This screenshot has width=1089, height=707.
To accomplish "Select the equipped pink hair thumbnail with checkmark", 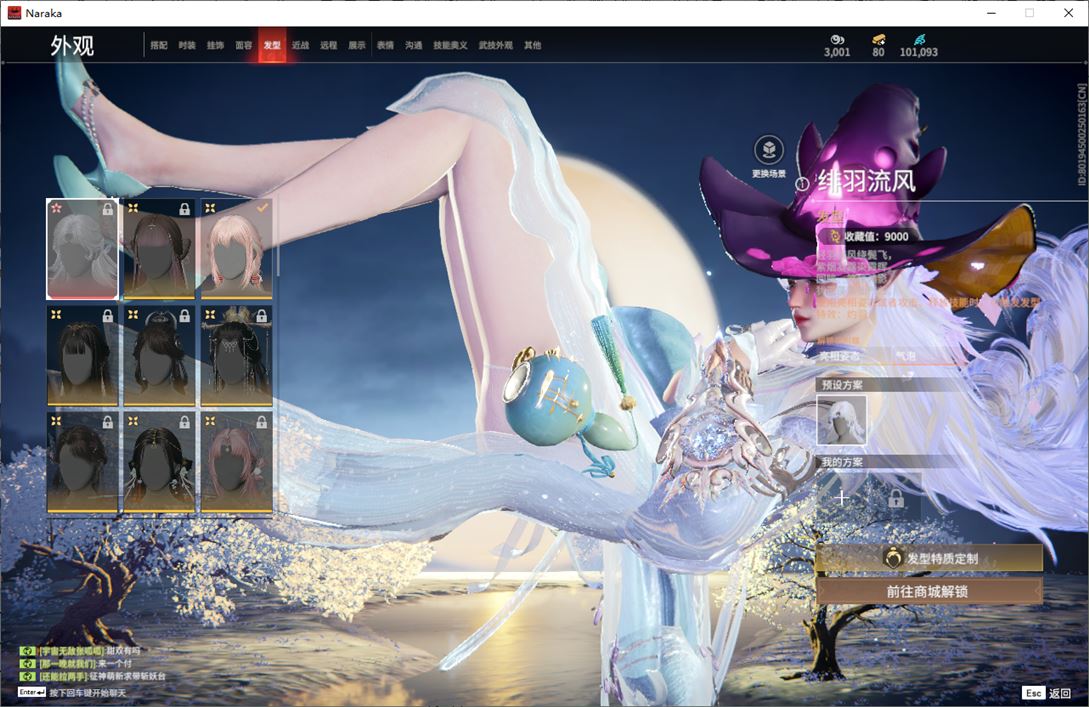I will click(x=236, y=249).
